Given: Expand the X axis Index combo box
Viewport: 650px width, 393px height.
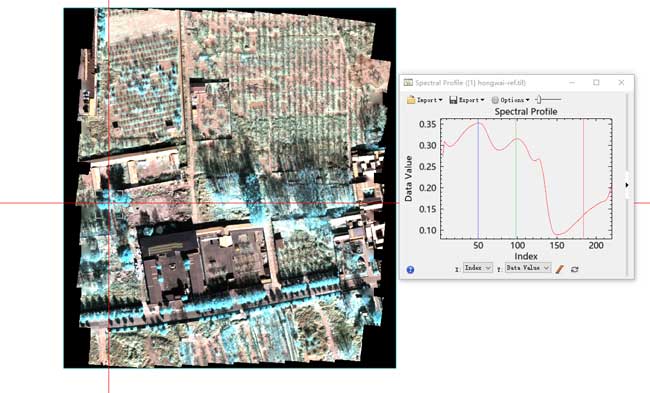Looking at the screenshot, I should point(478,268).
